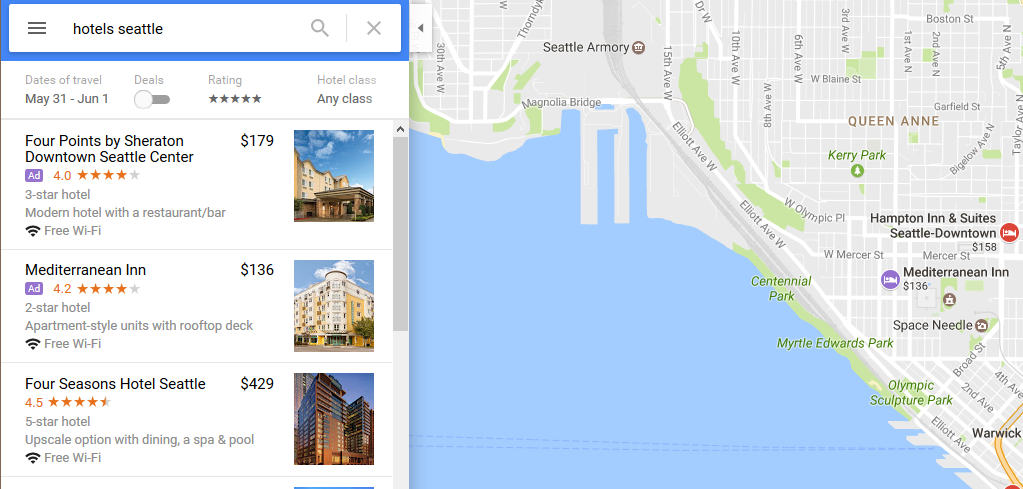
Task: Clear the search with X icon
Action: pos(374,28)
